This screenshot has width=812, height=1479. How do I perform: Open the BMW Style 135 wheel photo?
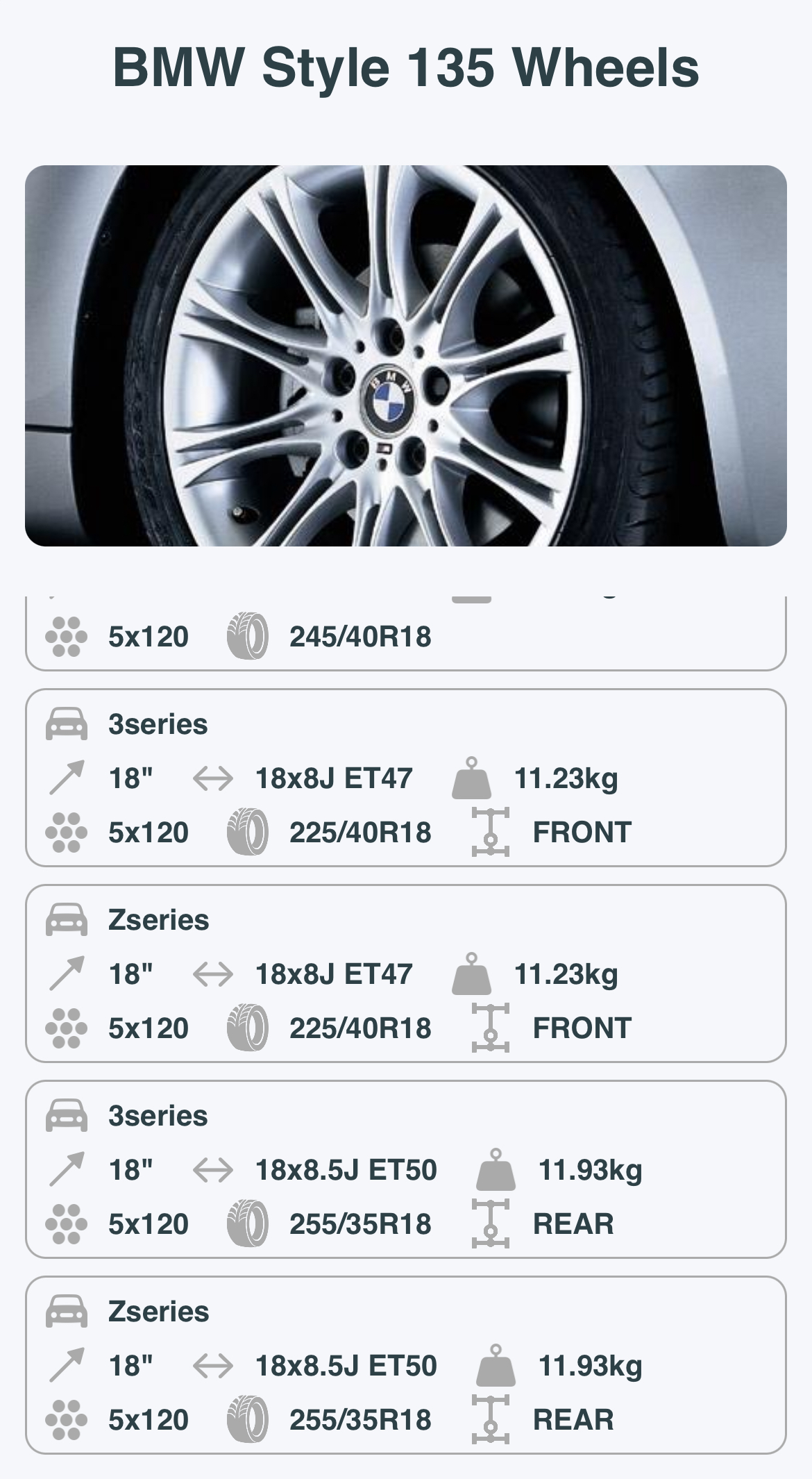[405, 356]
